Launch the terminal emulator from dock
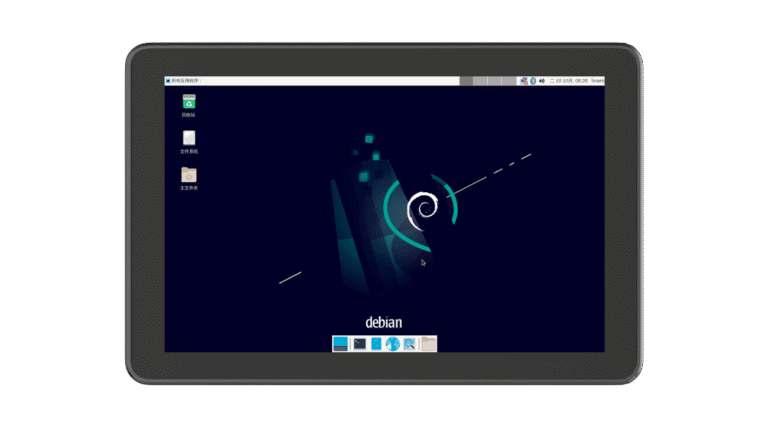Viewport: 768px width, 432px height. (360, 344)
